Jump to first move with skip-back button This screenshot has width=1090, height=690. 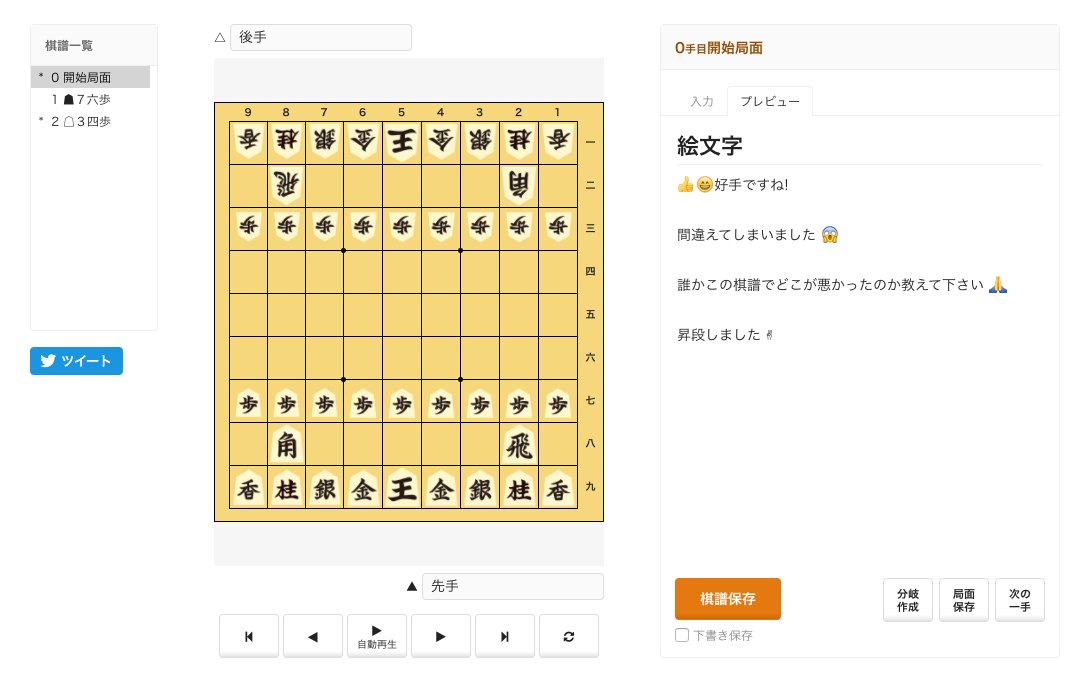pyautogui.click(x=249, y=636)
